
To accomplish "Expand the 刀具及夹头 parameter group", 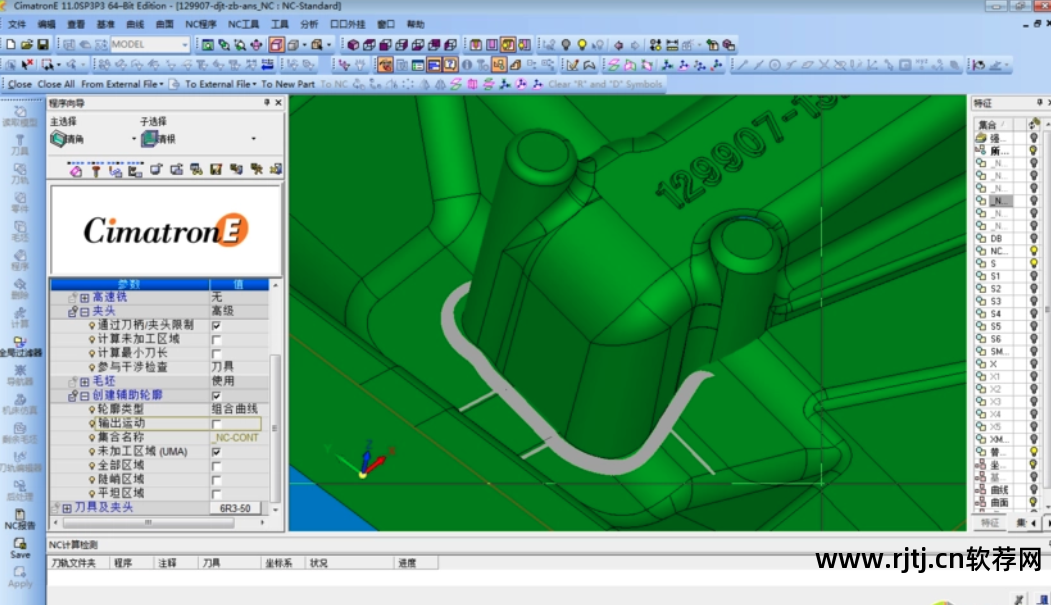I will point(67,509).
